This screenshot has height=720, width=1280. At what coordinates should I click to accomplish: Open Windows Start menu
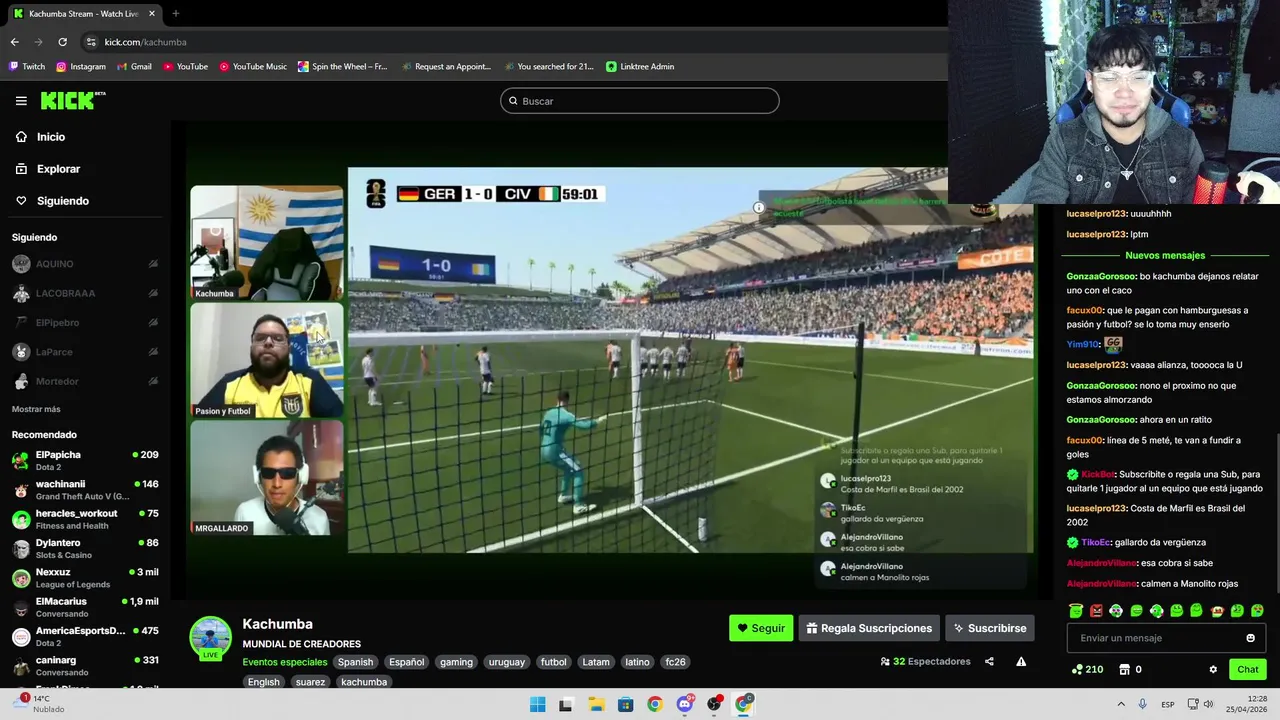point(537,704)
